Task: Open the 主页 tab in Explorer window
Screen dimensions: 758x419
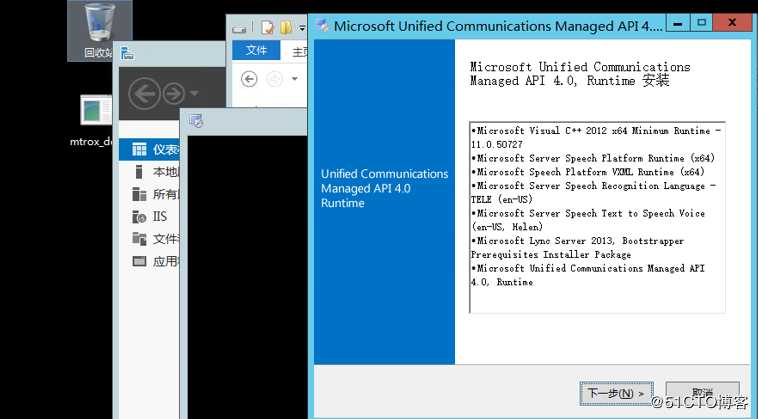Action: click(x=299, y=52)
